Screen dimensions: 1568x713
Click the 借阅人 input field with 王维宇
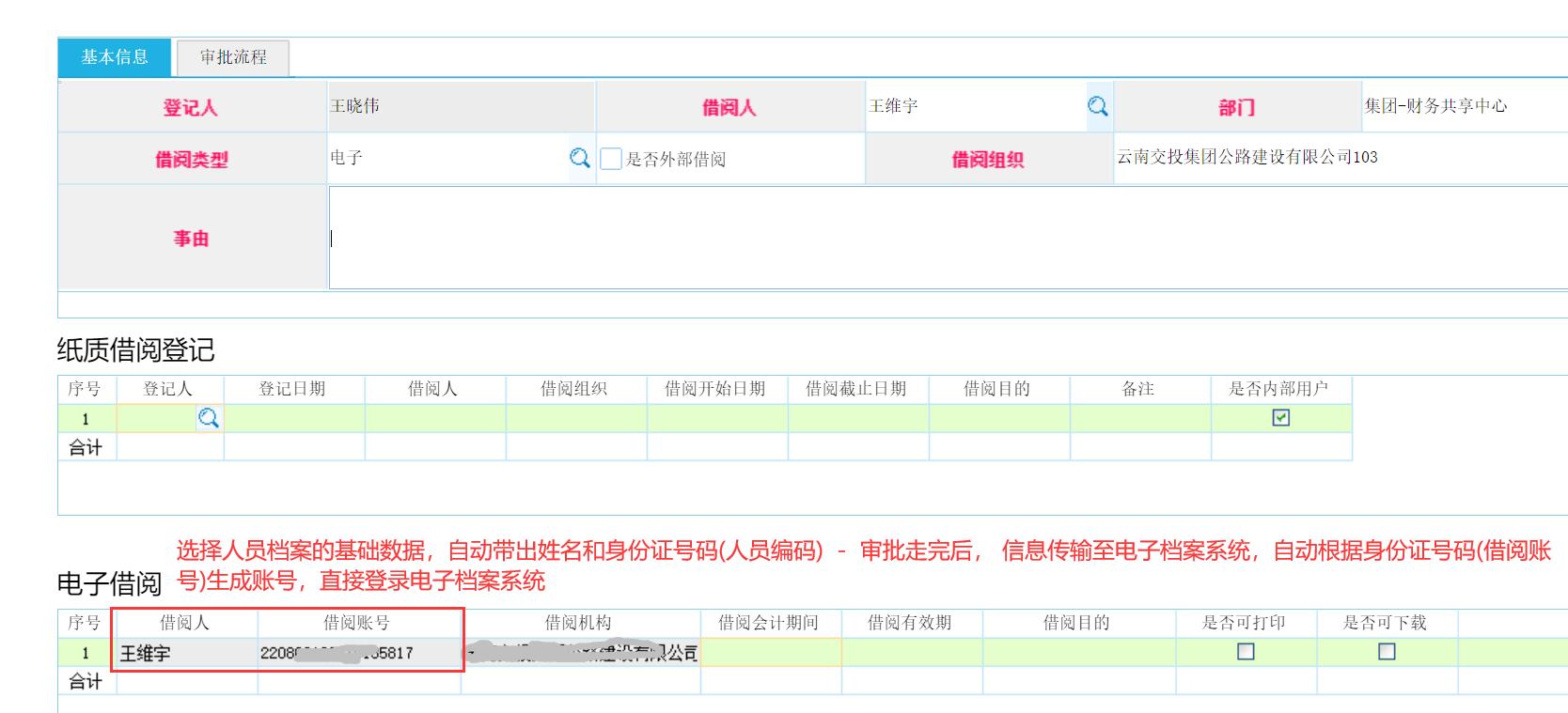(x=973, y=106)
